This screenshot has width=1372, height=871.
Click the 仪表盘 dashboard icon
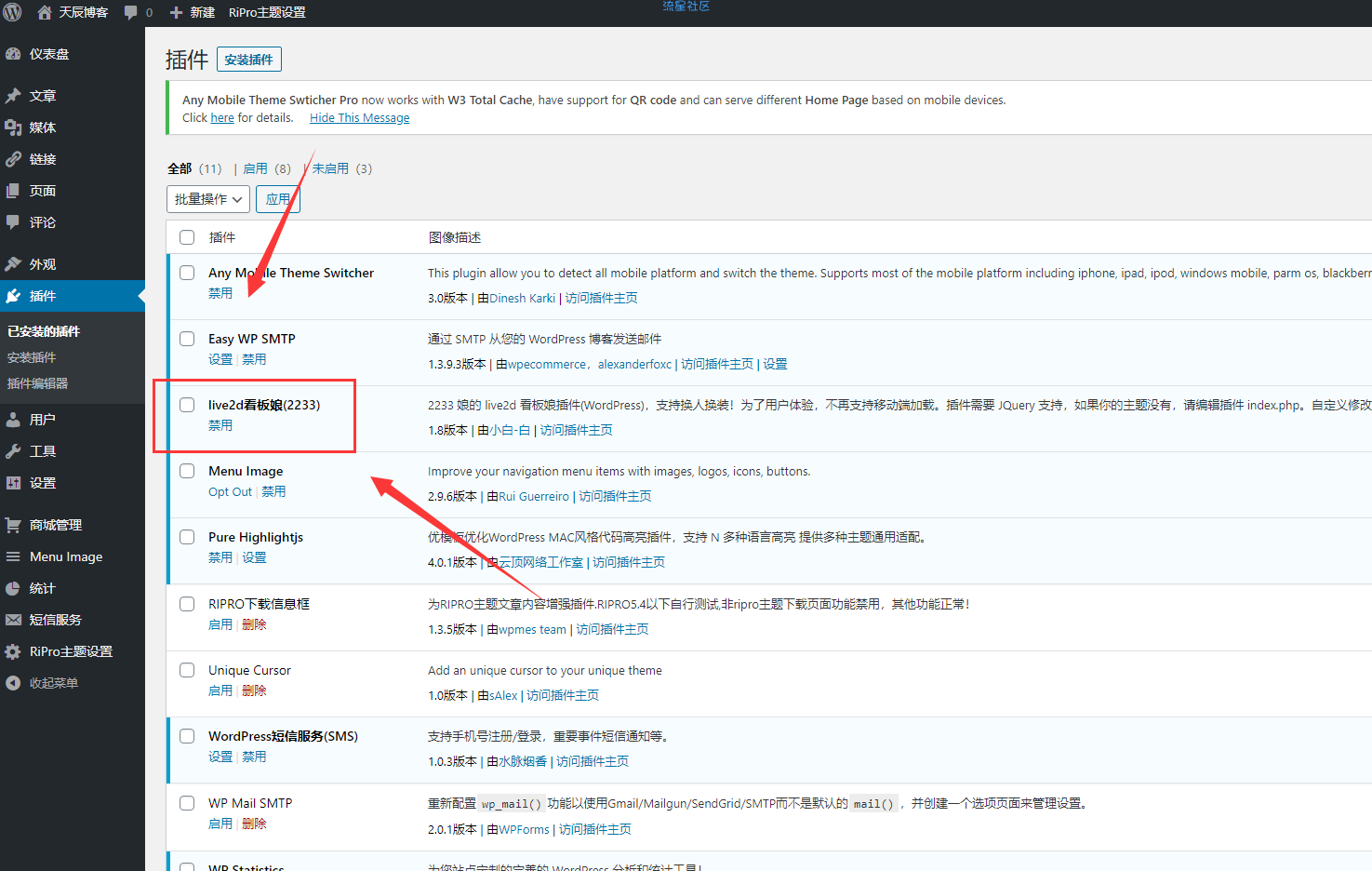pyautogui.click(x=13, y=54)
